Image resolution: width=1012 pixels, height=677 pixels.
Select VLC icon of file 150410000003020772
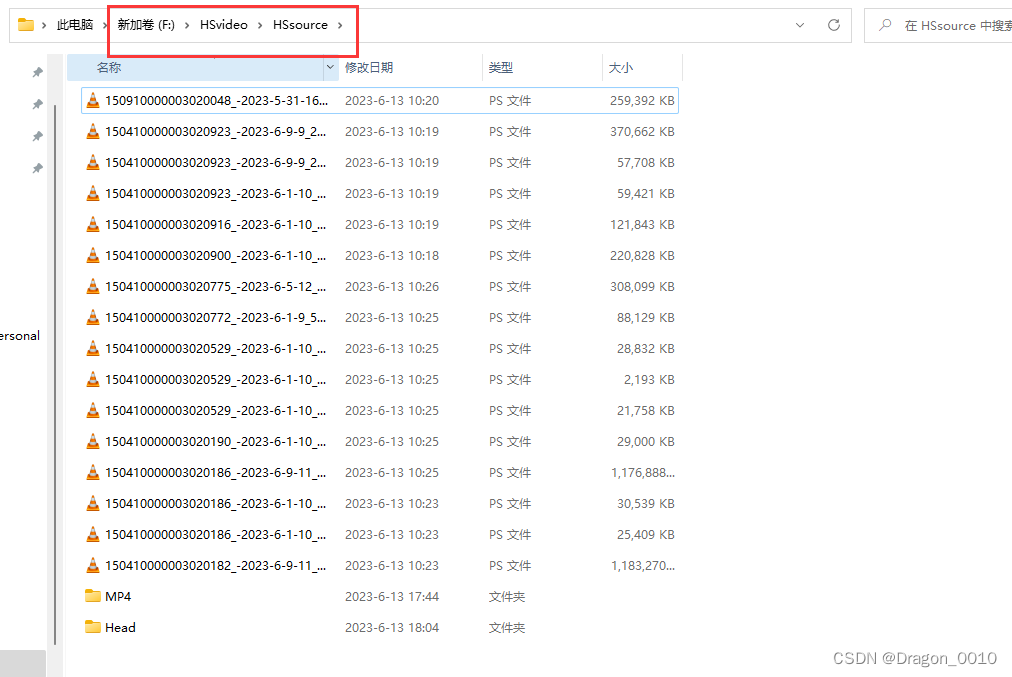(93, 317)
